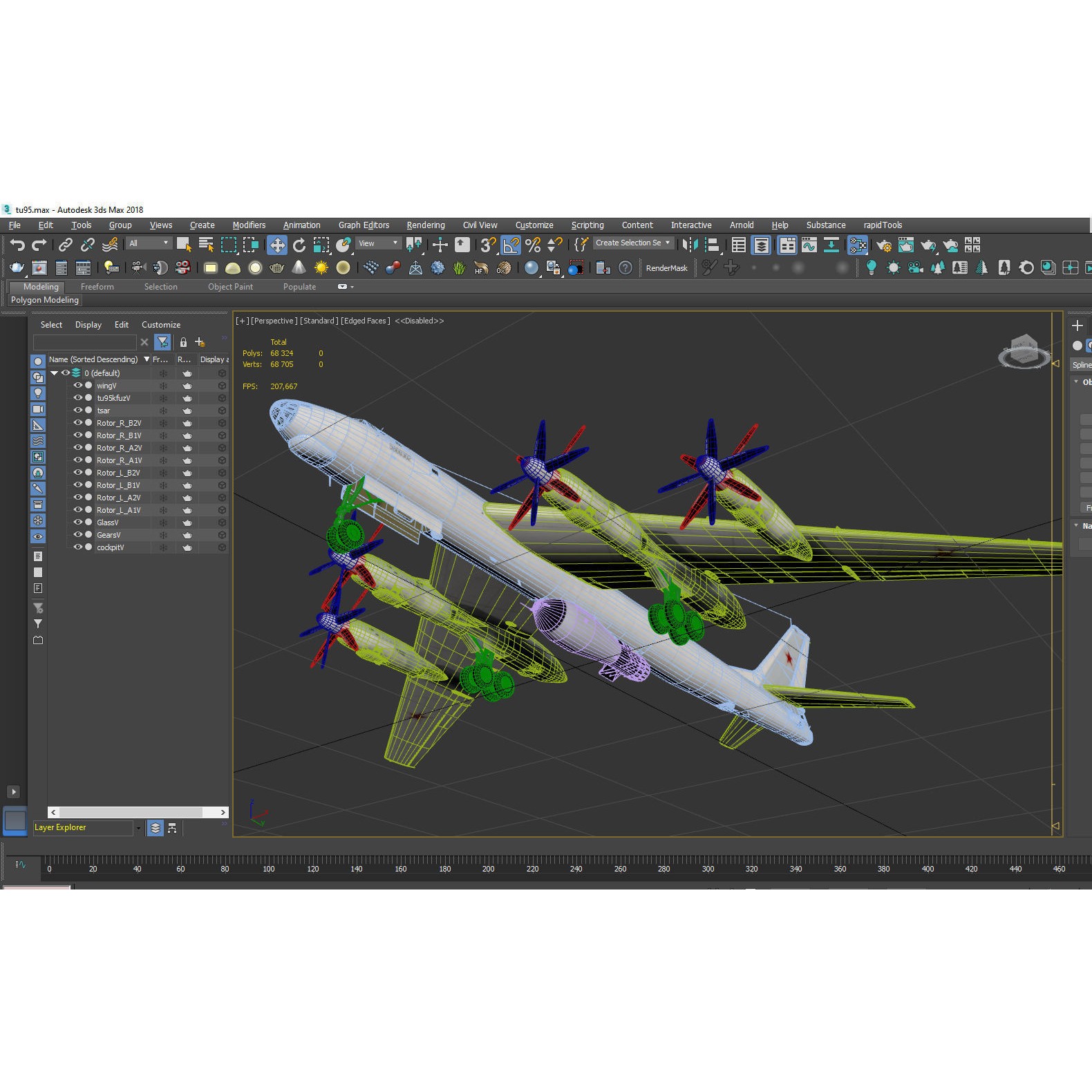
Task: Switch to the Object Paint ribbon tab
Action: (230, 287)
